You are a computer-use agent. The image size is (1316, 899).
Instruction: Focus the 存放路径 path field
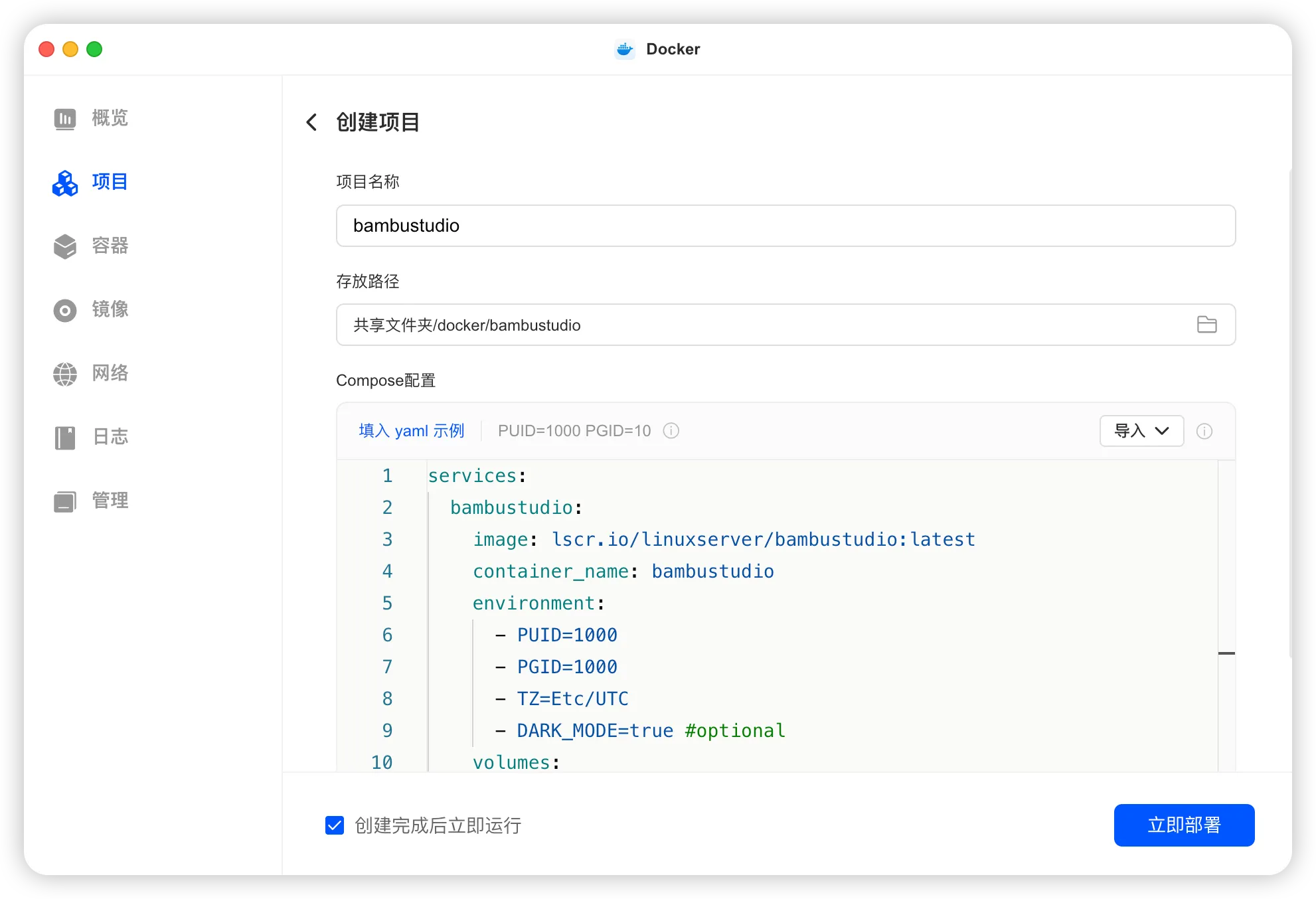(785, 325)
